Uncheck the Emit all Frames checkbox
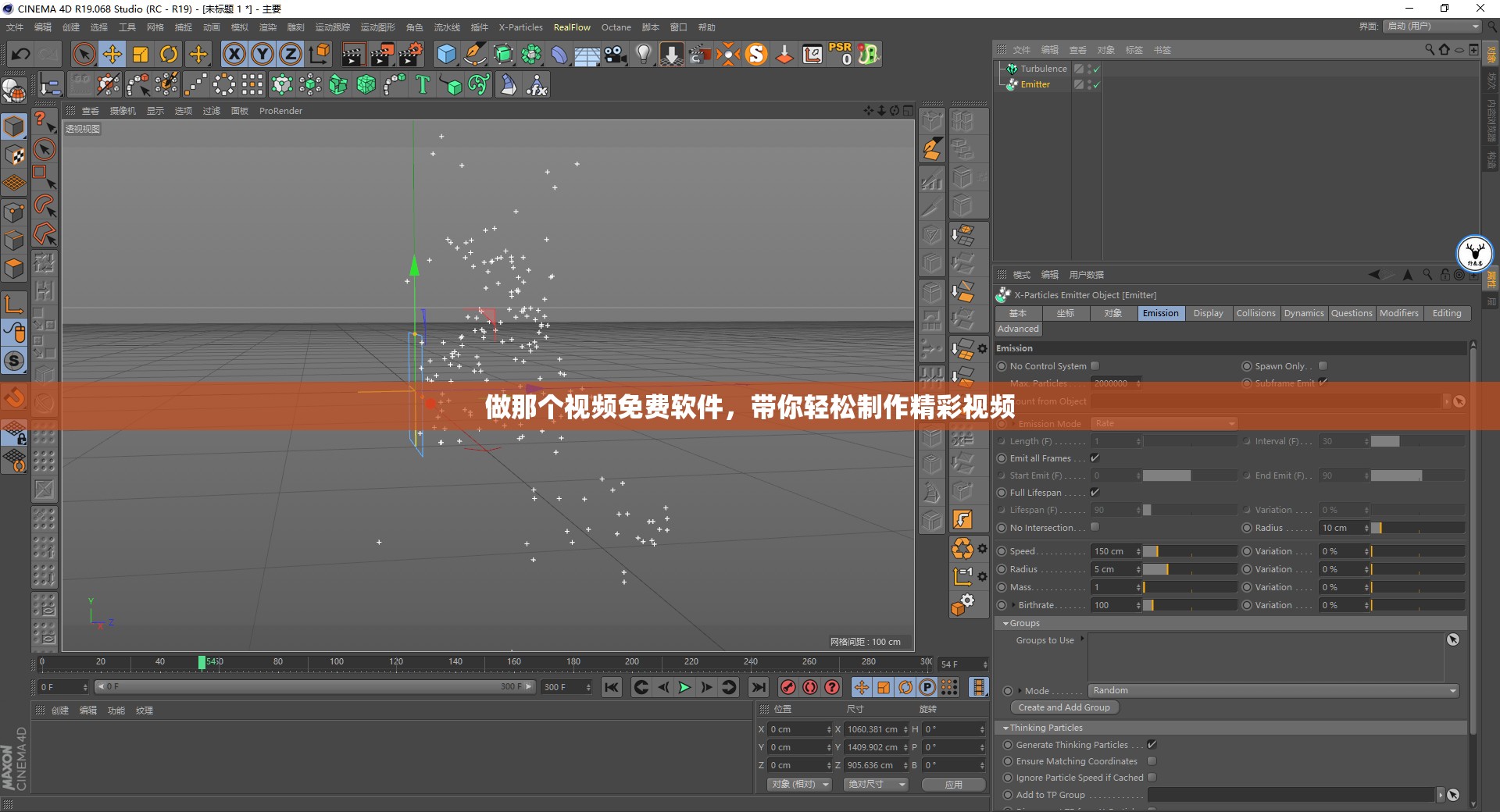 pyautogui.click(x=1096, y=458)
